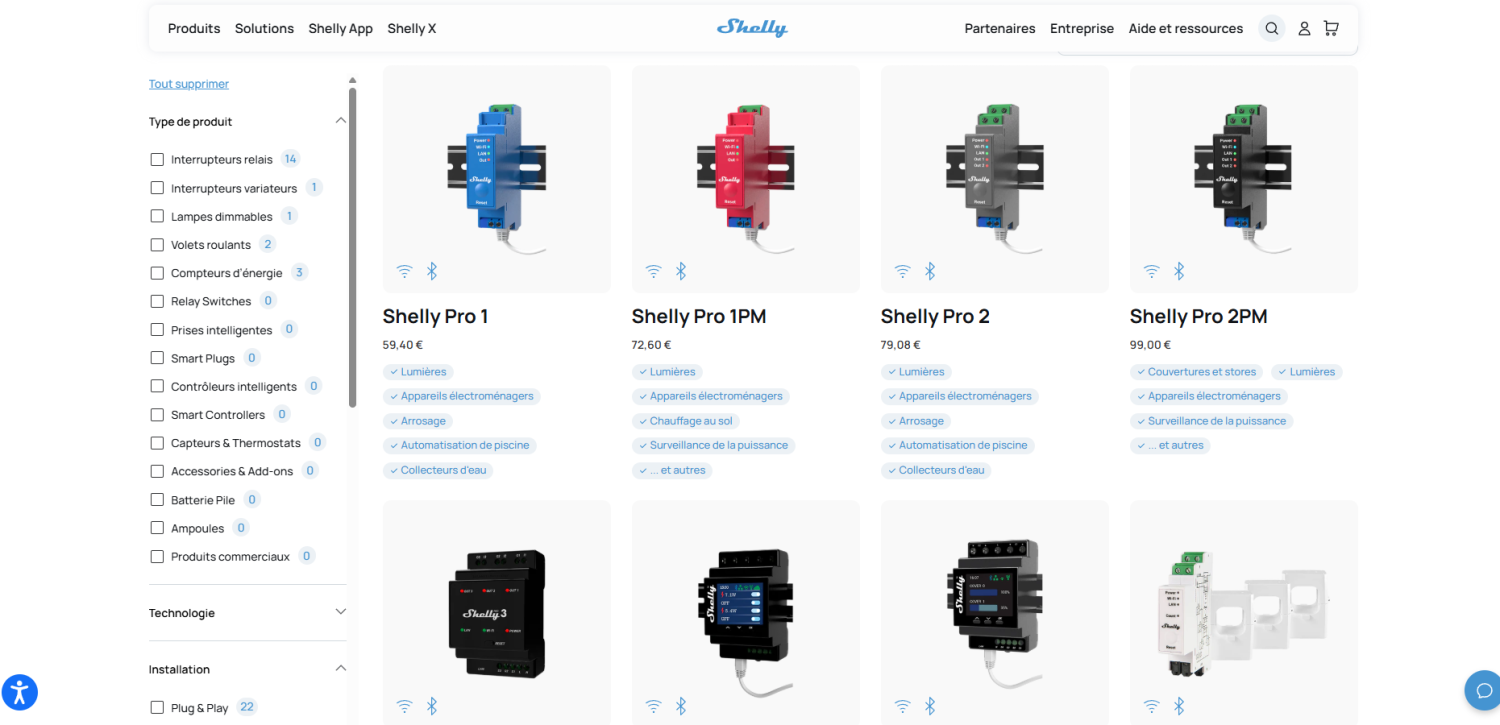Open the Shelly Pro 1PM product title
This screenshot has height=725, width=1500.
tap(699, 317)
